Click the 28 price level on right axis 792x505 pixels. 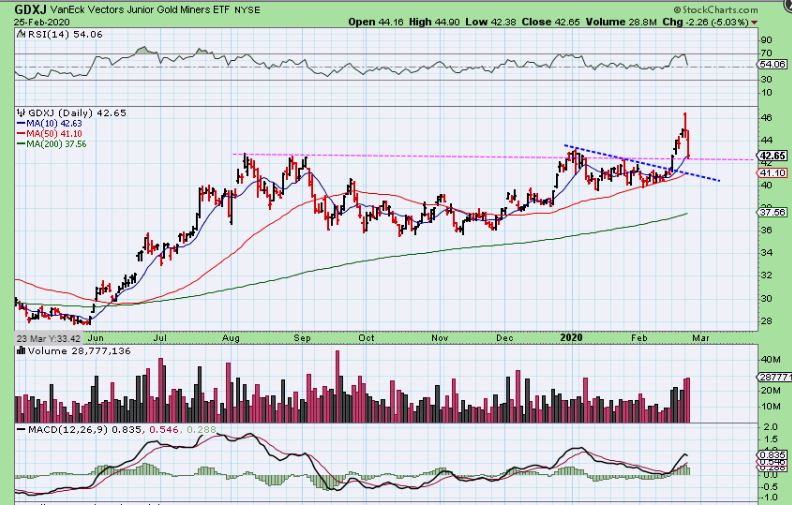point(766,321)
